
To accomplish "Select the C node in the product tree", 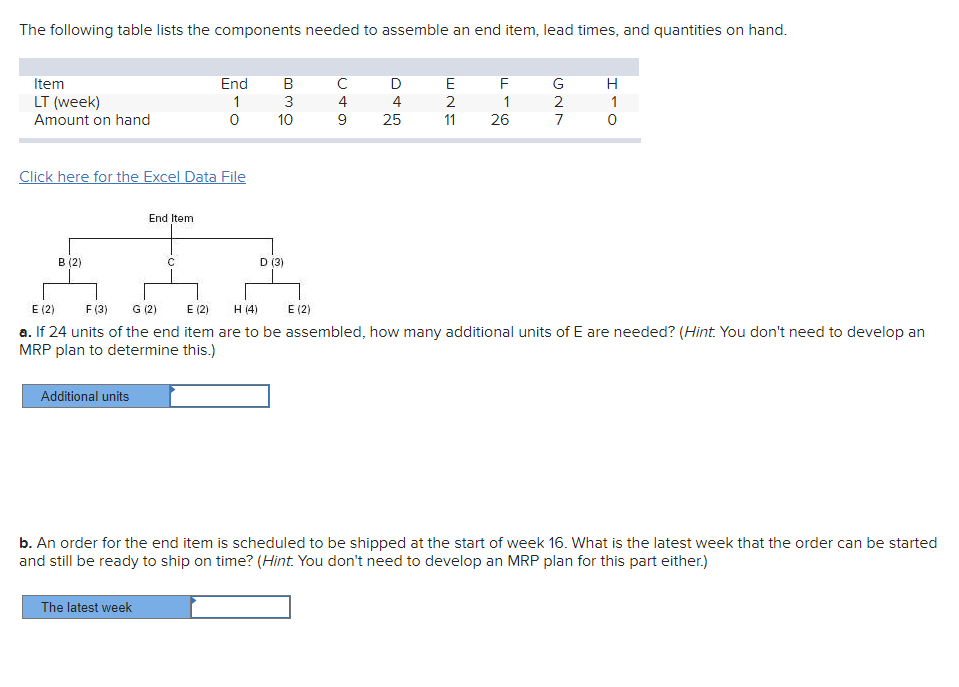I will (x=170, y=260).
